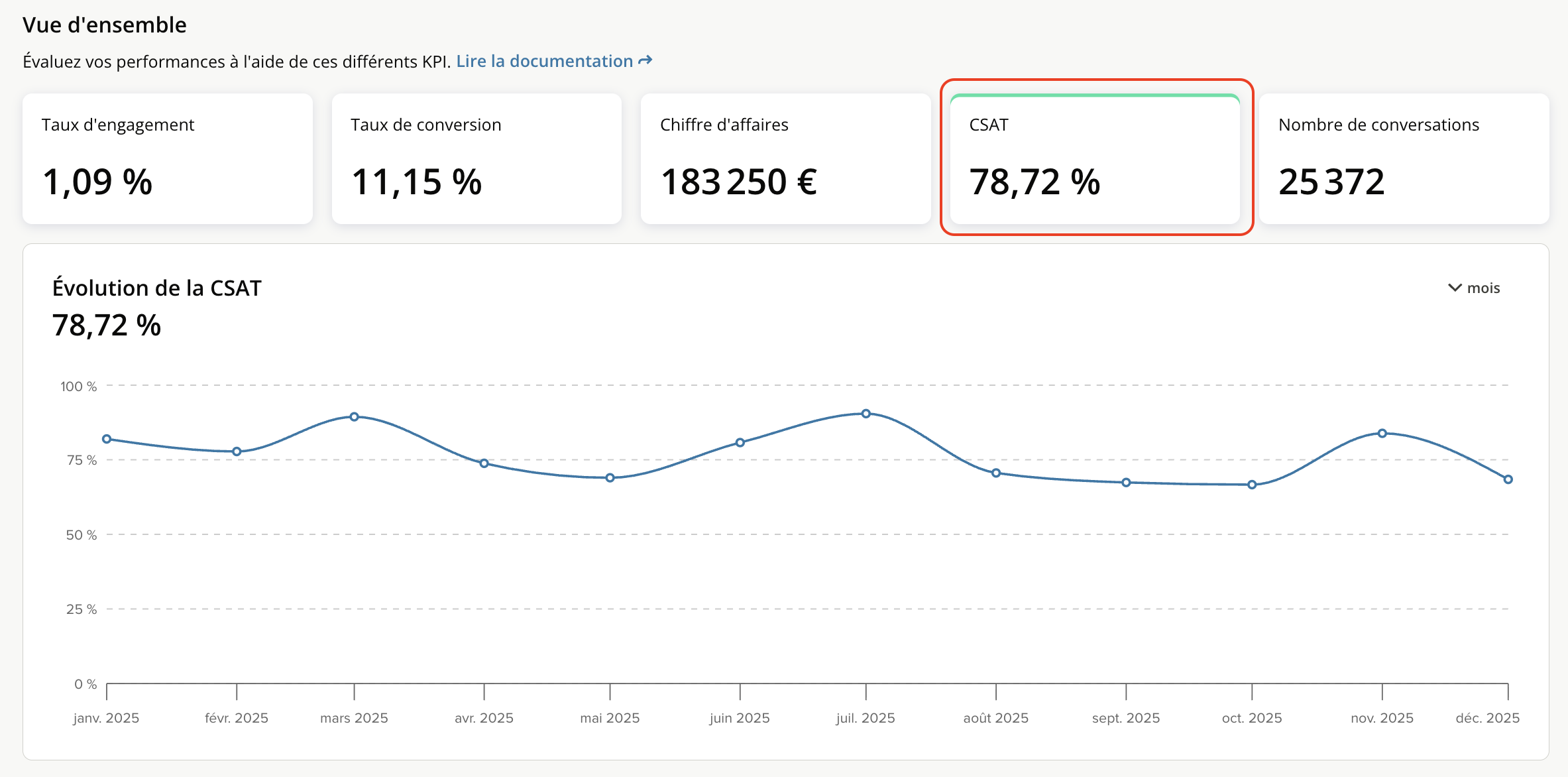Switch to the Chiffre d'affaires card
This screenshot has width=1568, height=777.
785,158
